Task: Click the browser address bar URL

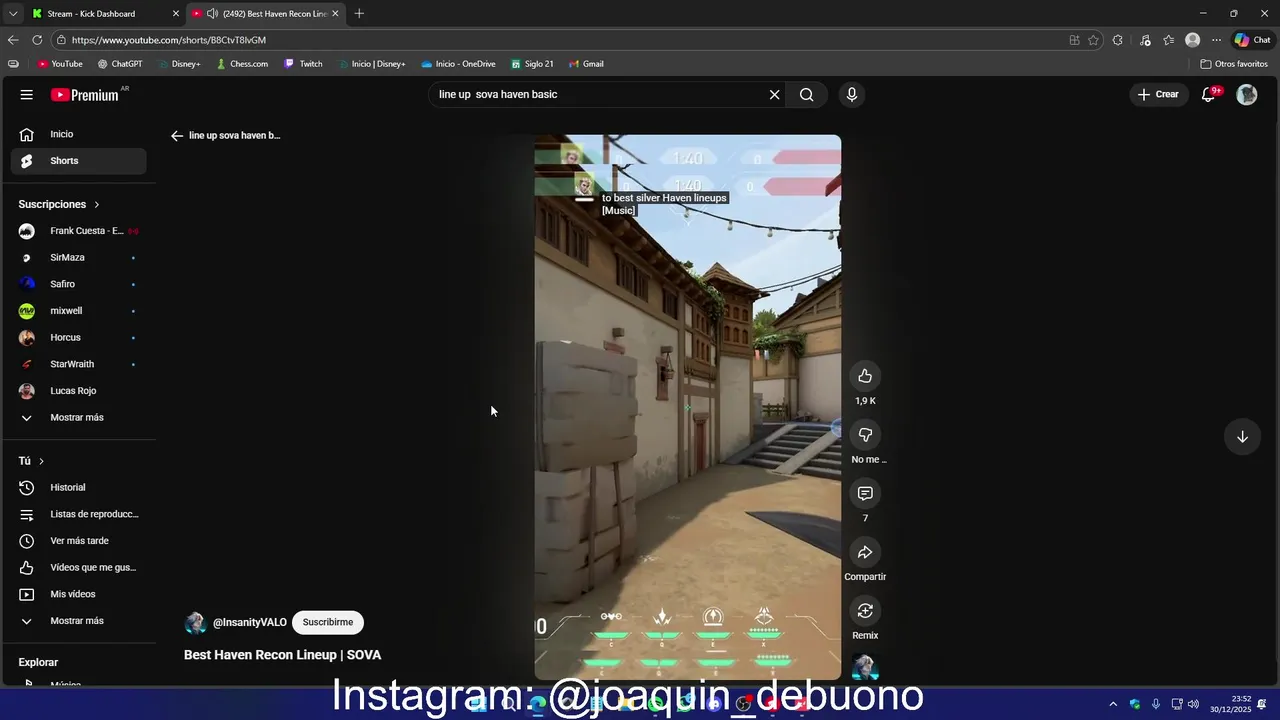Action: 169,40
